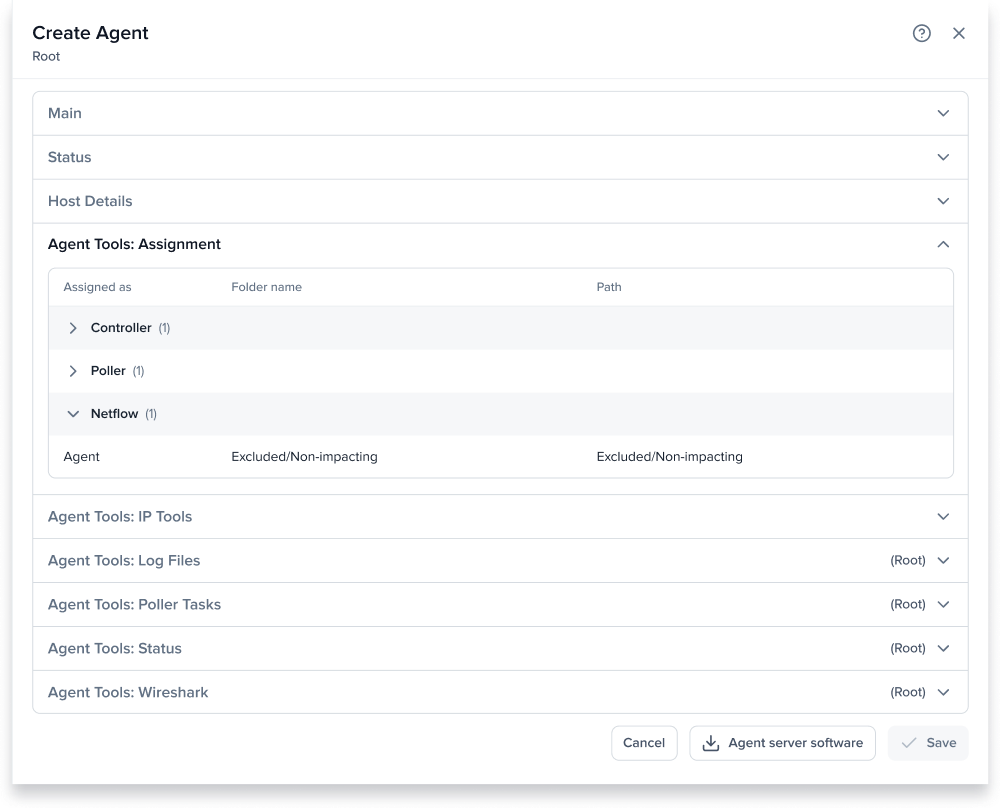Click the Agent Tools: Log Files title

124,561
